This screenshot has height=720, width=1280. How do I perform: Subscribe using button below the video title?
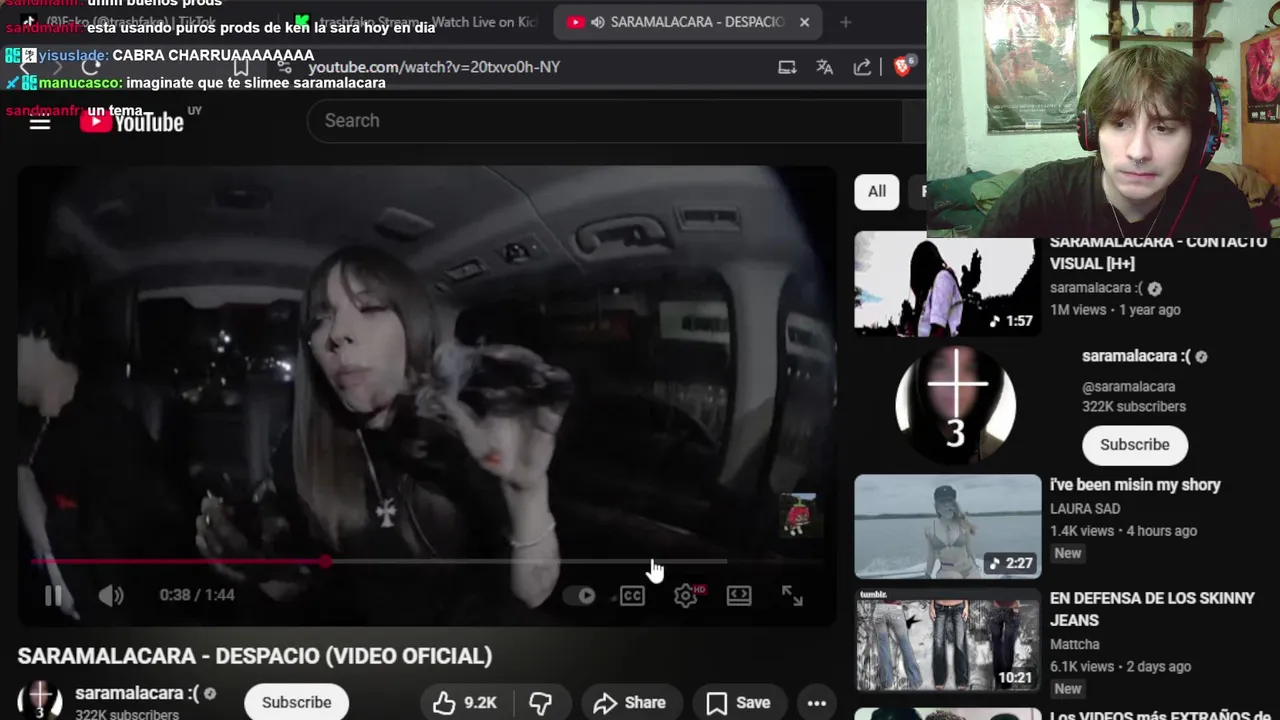point(296,703)
